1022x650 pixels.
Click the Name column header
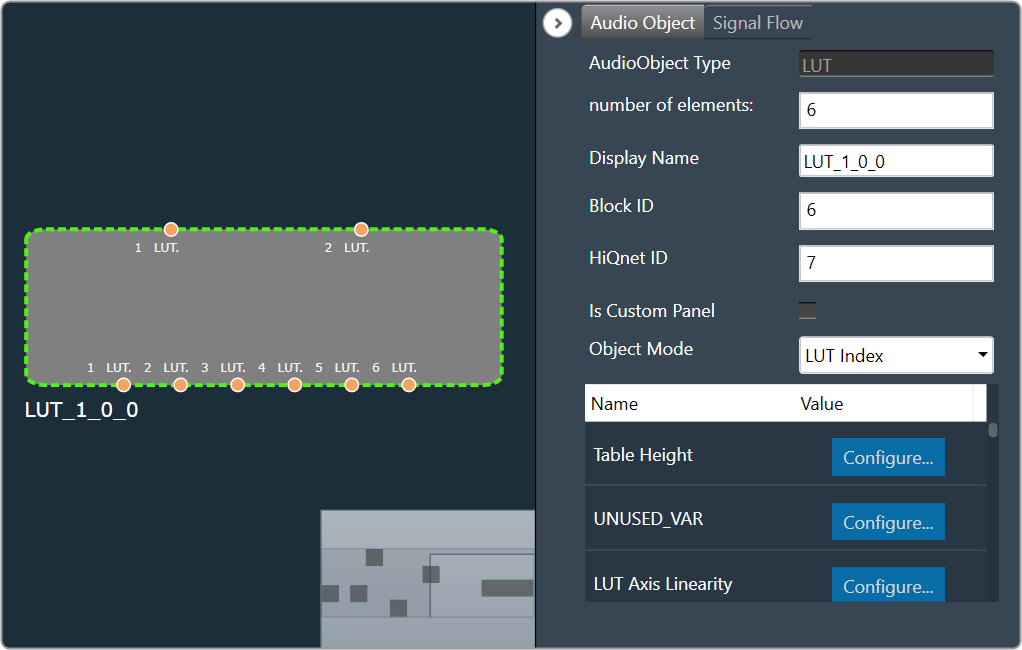(614, 404)
